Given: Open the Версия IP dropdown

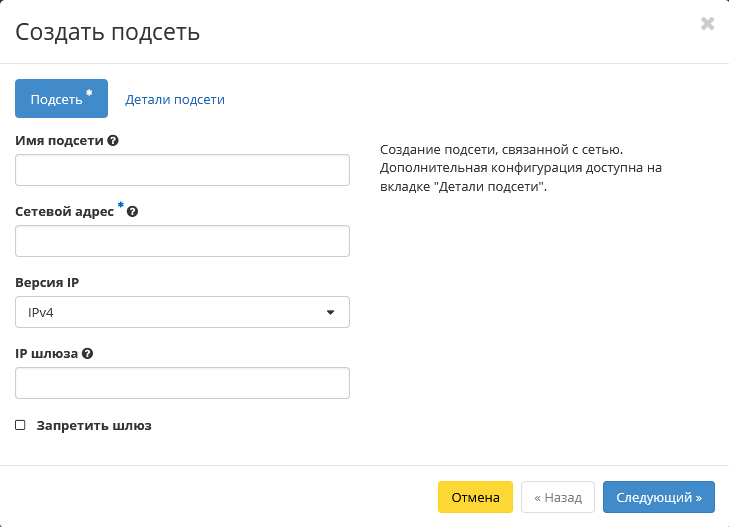Looking at the screenshot, I should (182, 312).
